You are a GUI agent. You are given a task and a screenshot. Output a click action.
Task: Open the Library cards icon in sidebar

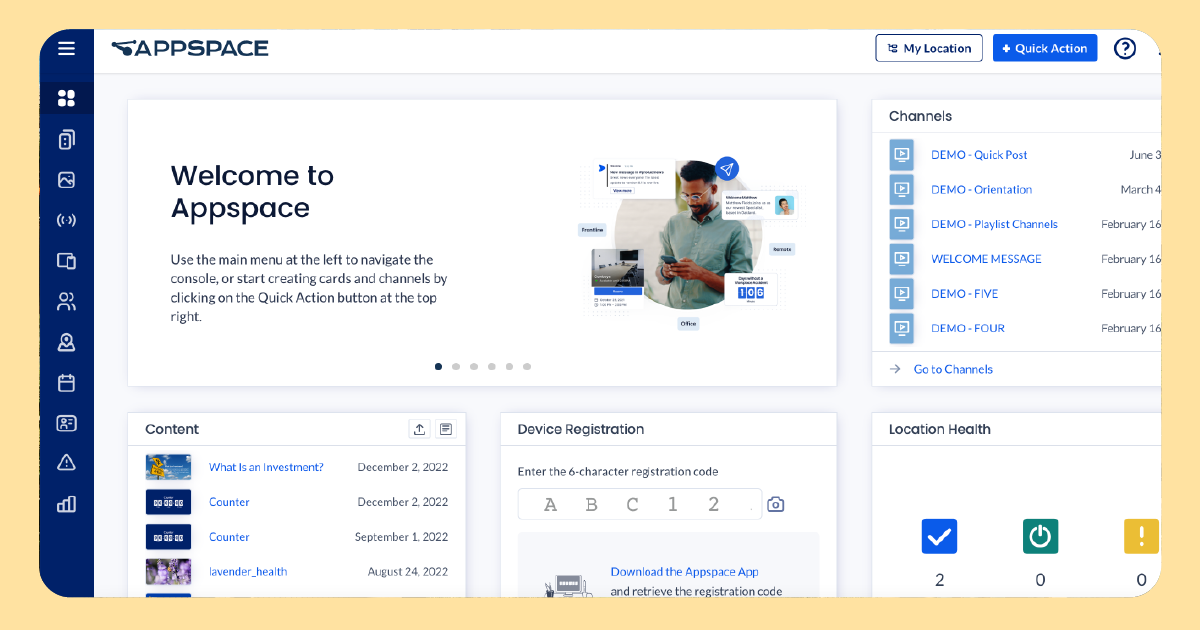[66, 139]
